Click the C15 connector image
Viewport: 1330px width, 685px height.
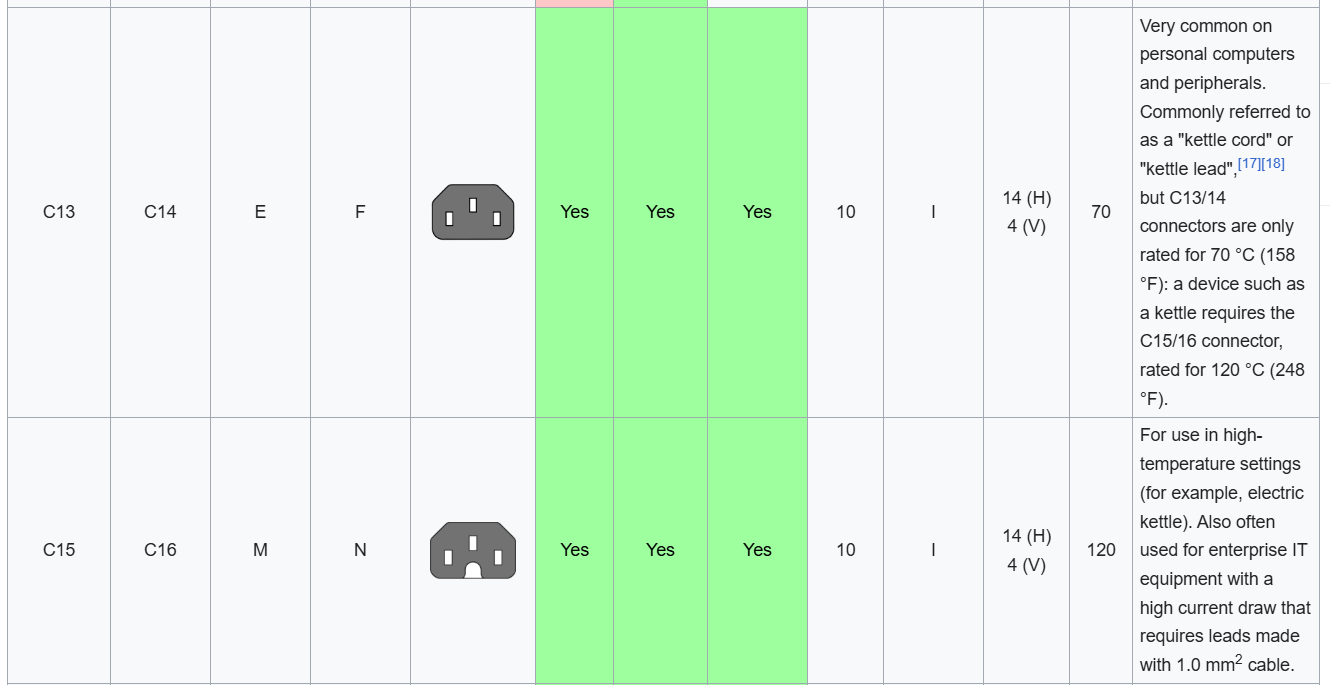[473, 550]
